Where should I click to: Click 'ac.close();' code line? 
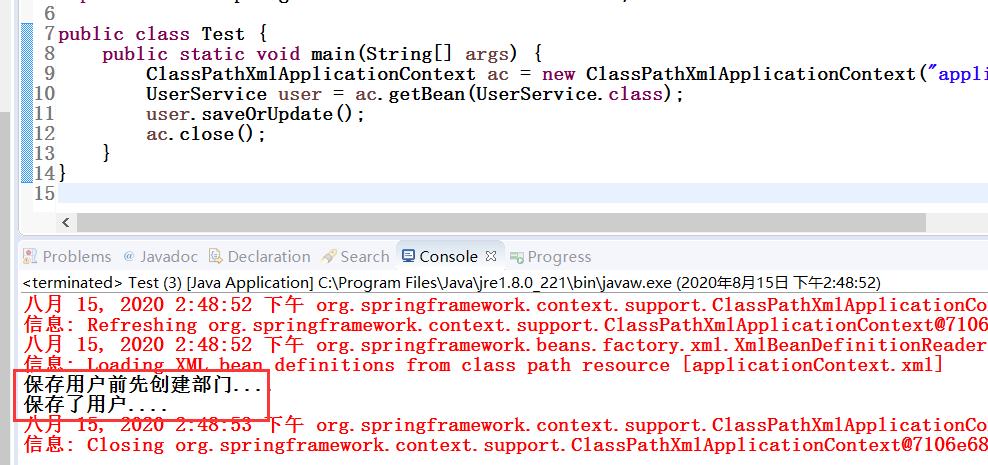[x=206, y=134]
